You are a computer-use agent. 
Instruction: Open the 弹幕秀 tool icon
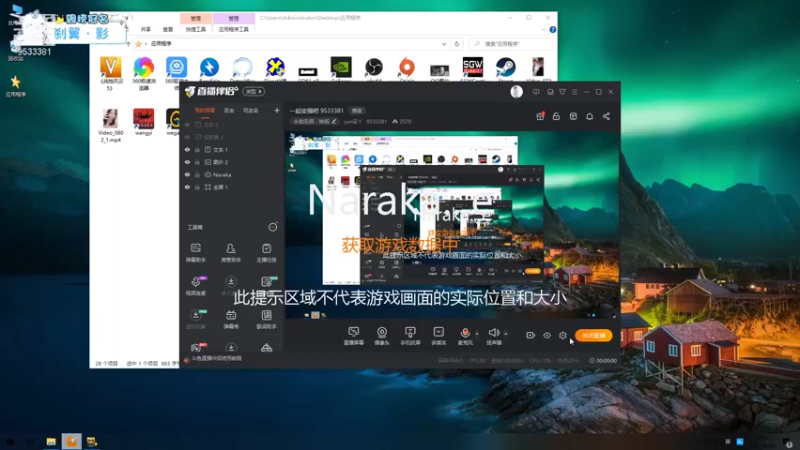tap(231, 319)
